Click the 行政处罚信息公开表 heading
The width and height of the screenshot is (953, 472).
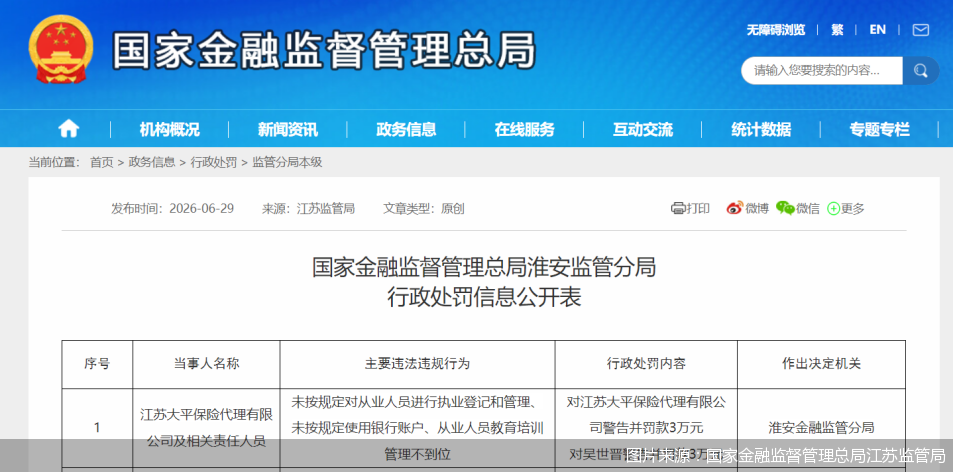[x=484, y=298]
